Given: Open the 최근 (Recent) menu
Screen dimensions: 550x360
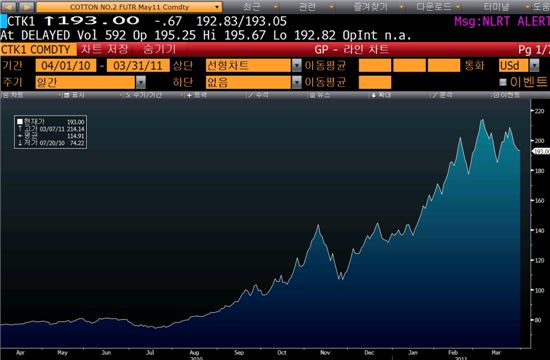Looking at the screenshot, I should (x=251, y=7).
